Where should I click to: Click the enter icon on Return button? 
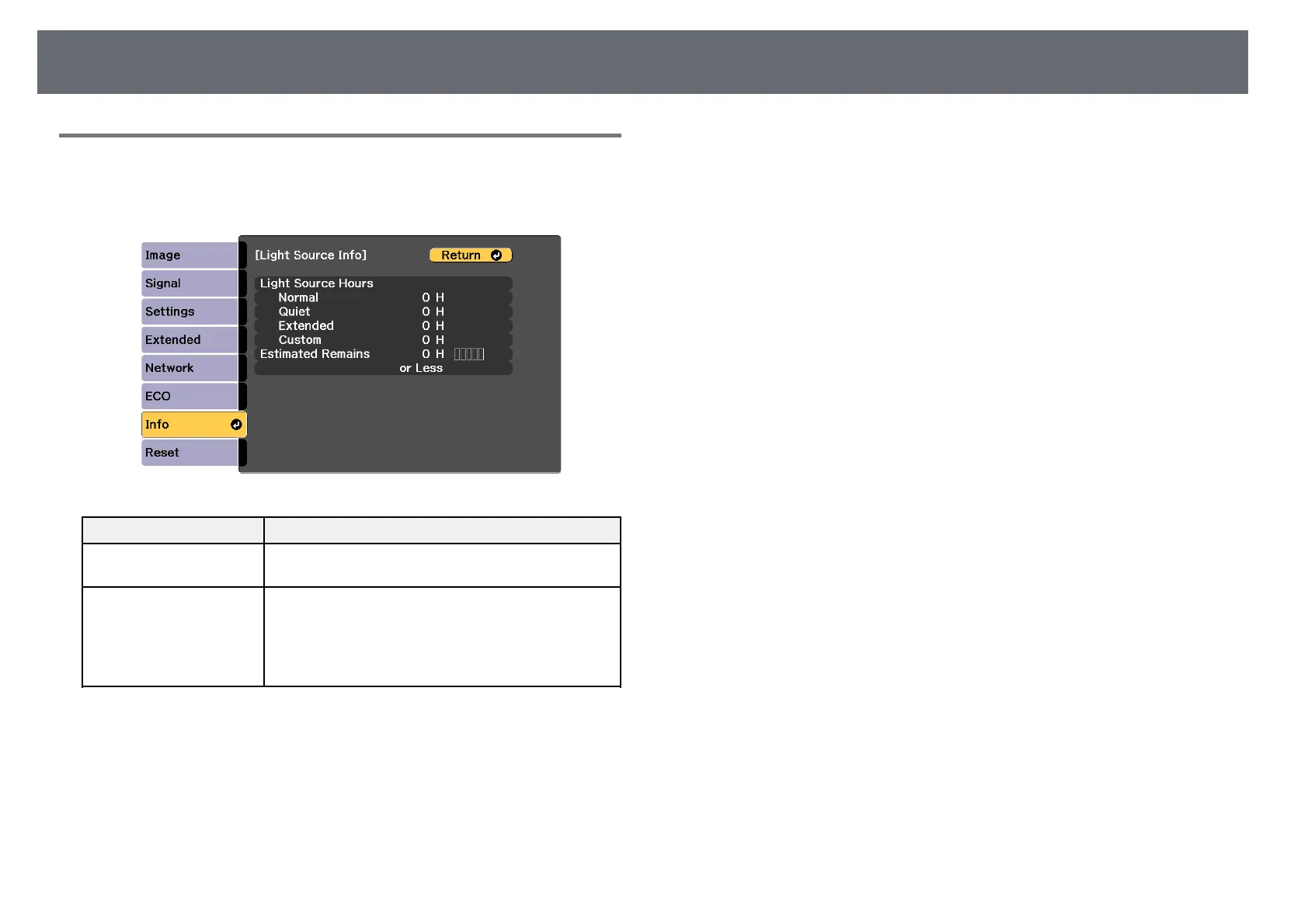coord(496,255)
